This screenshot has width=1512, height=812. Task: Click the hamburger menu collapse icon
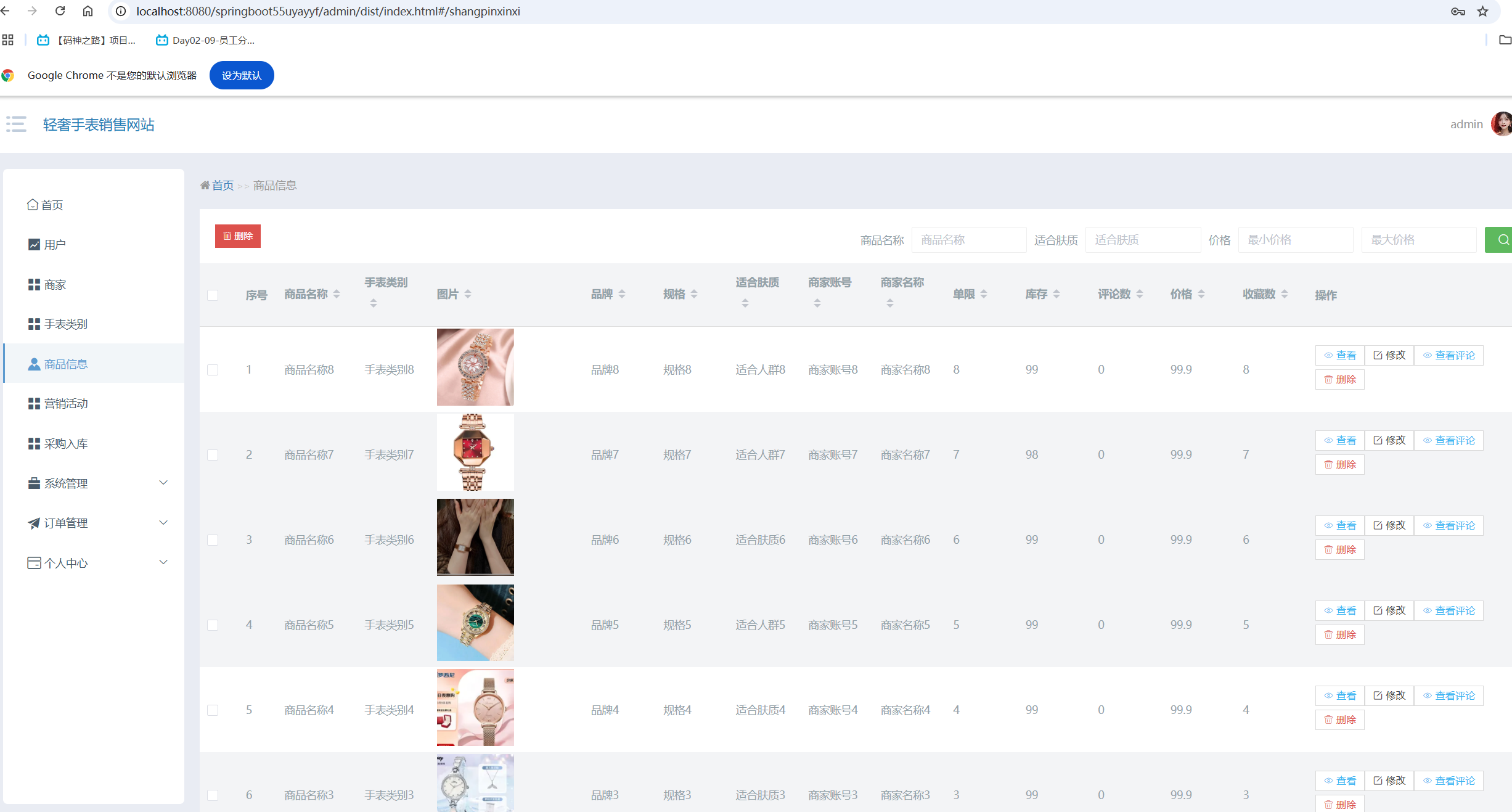(x=16, y=124)
